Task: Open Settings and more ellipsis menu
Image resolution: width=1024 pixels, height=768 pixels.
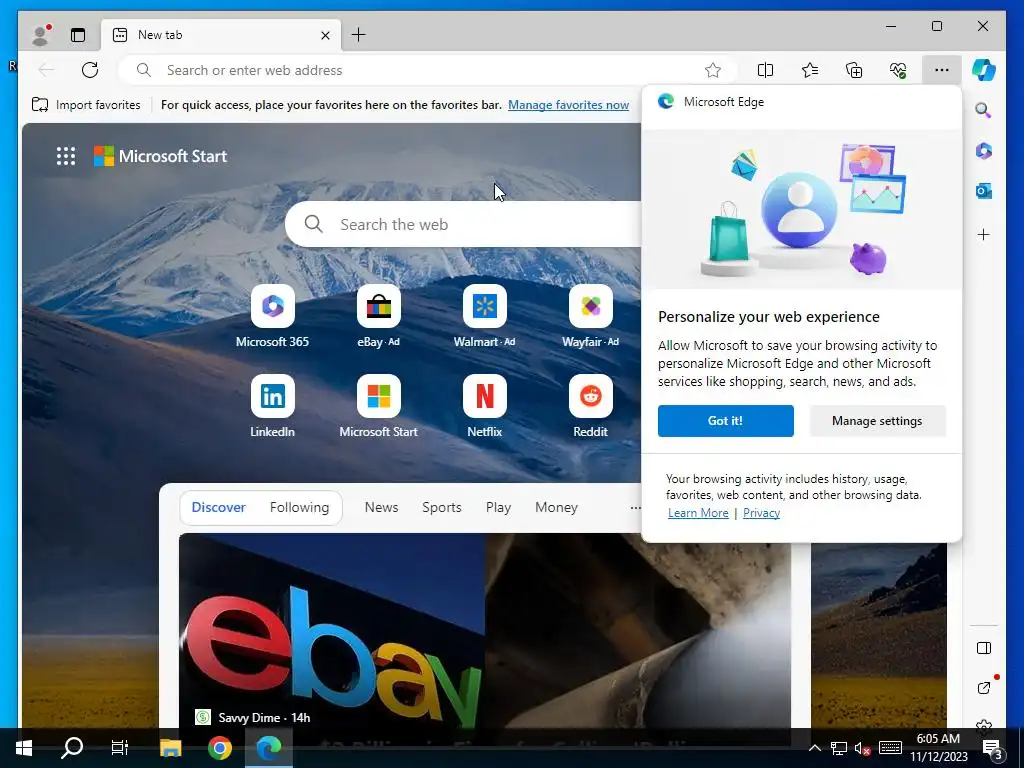Action: point(941,70)
